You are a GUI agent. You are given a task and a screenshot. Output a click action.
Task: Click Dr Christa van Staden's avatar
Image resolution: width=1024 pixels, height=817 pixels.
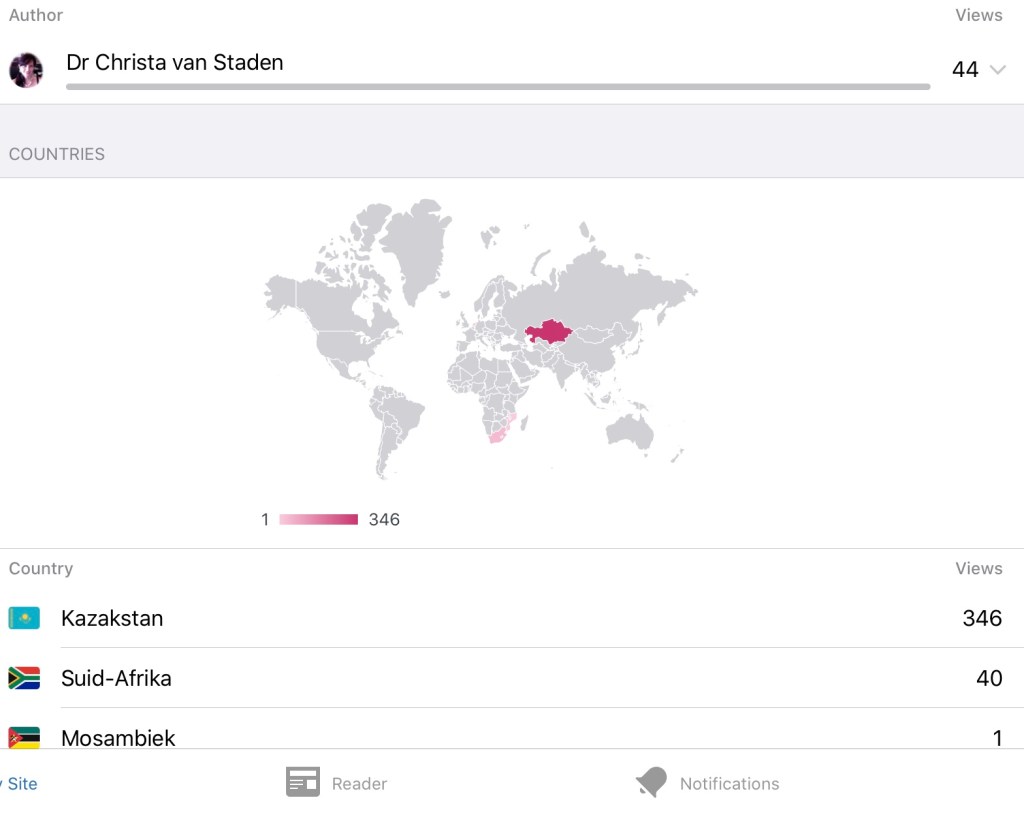point(26,70)
